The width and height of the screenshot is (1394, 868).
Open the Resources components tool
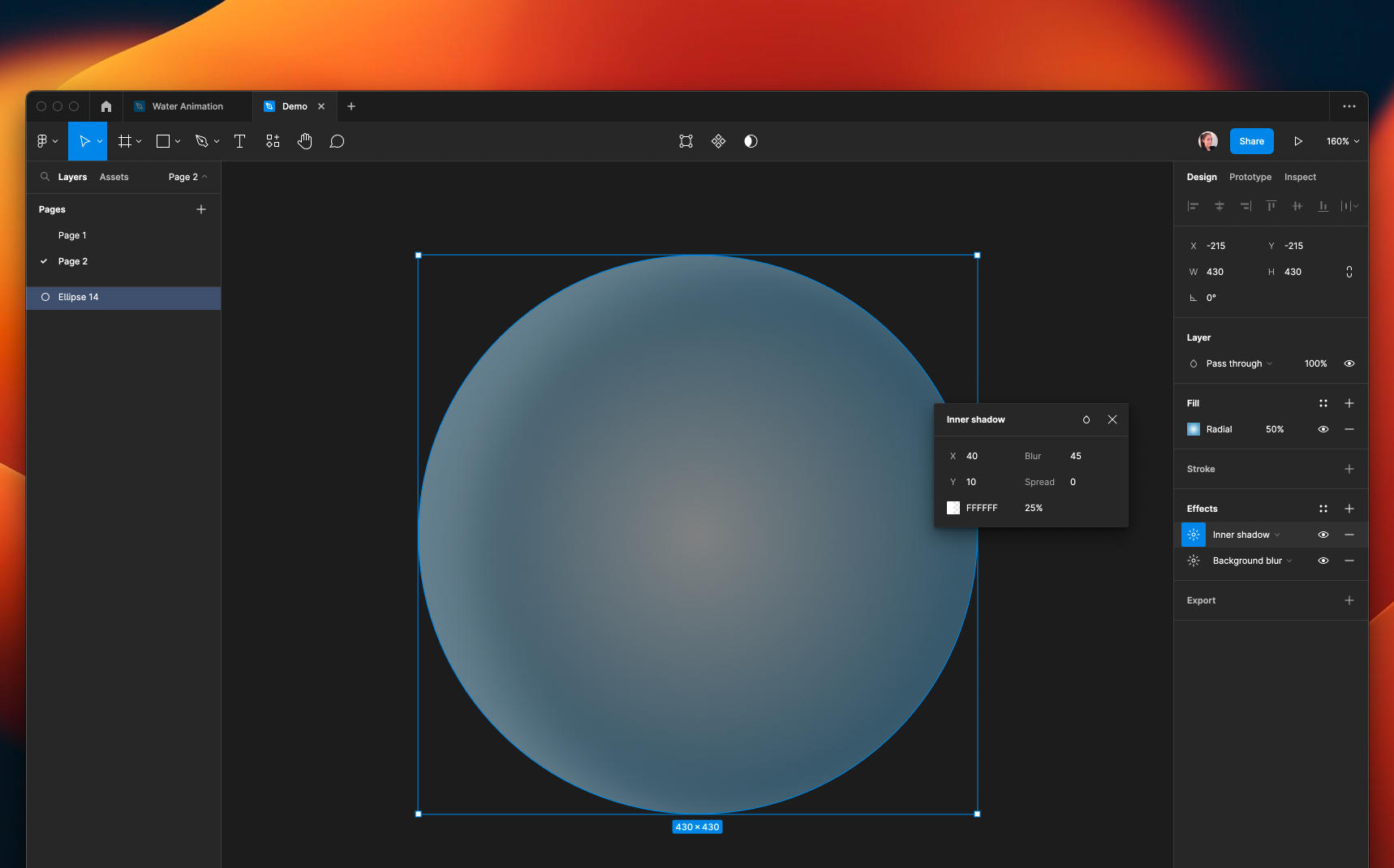click(273, 141)
